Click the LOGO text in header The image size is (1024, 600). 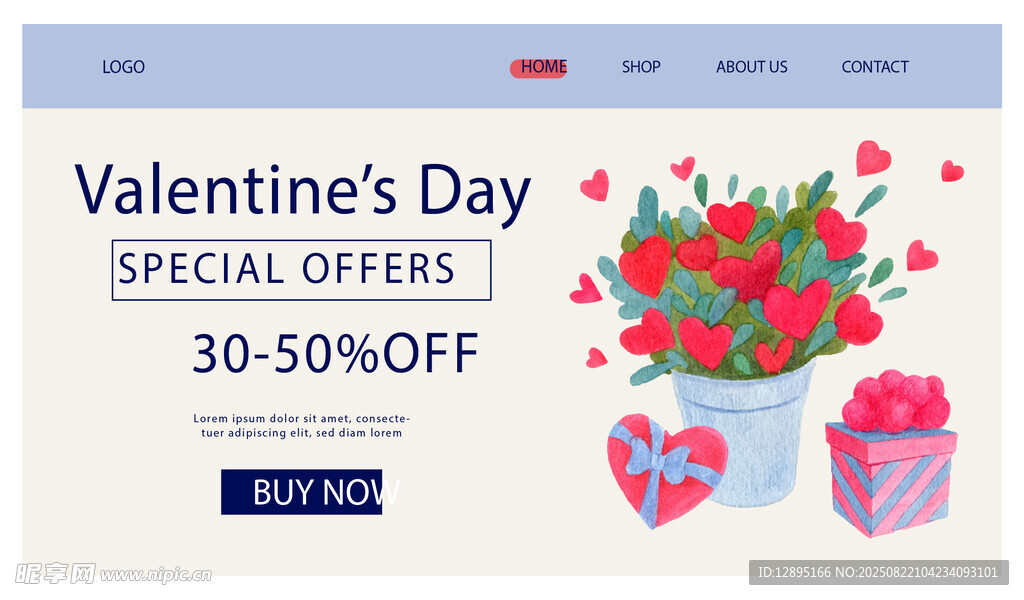pyautogui.click(x=123, y=67)
